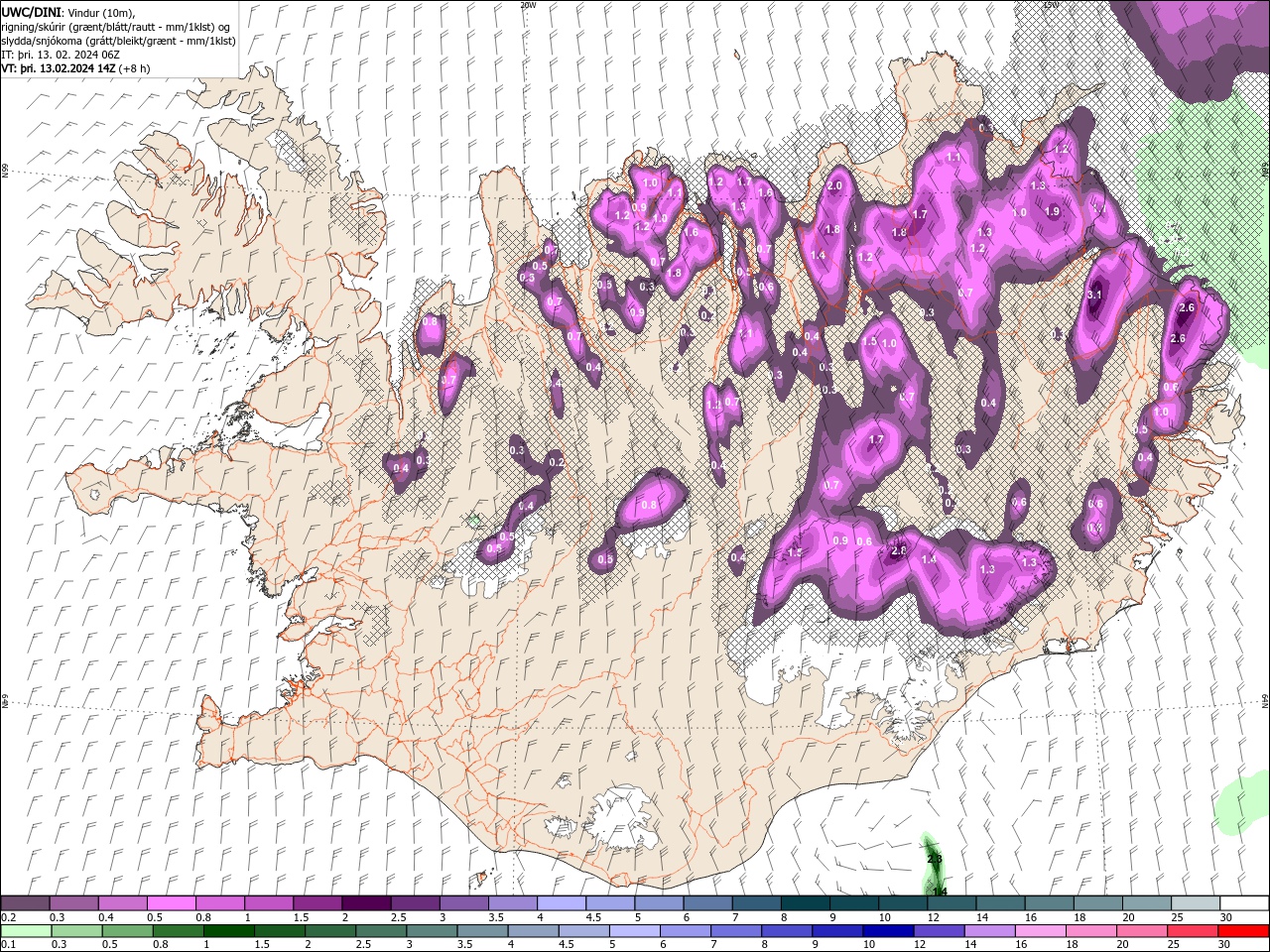Click the 2.8 value in the green rain cell
The width and height of the screenshot is (1270, 952).
(934, 859)
